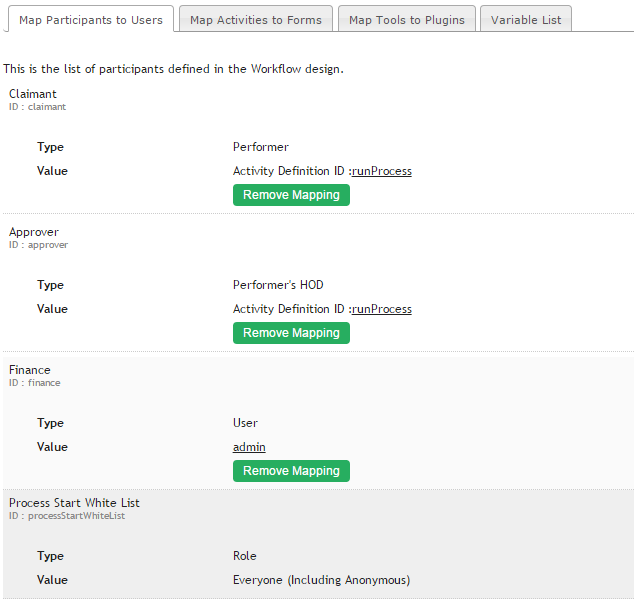Click the Performer type value for Claimant
Viewport: 634px width, 614px height.
(261, 147)
